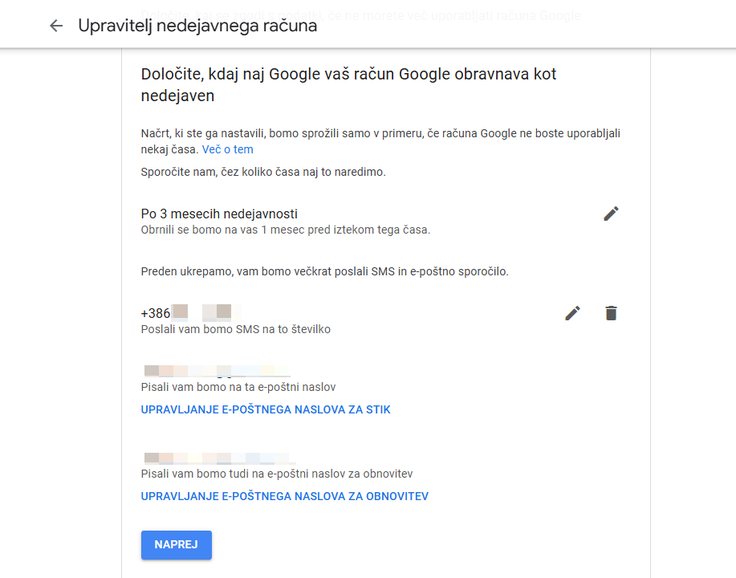Screen dimensions: 736x578
Task: Click the 'Določite, kdaj naj Google' heading
Action: (x=348, y=85)
